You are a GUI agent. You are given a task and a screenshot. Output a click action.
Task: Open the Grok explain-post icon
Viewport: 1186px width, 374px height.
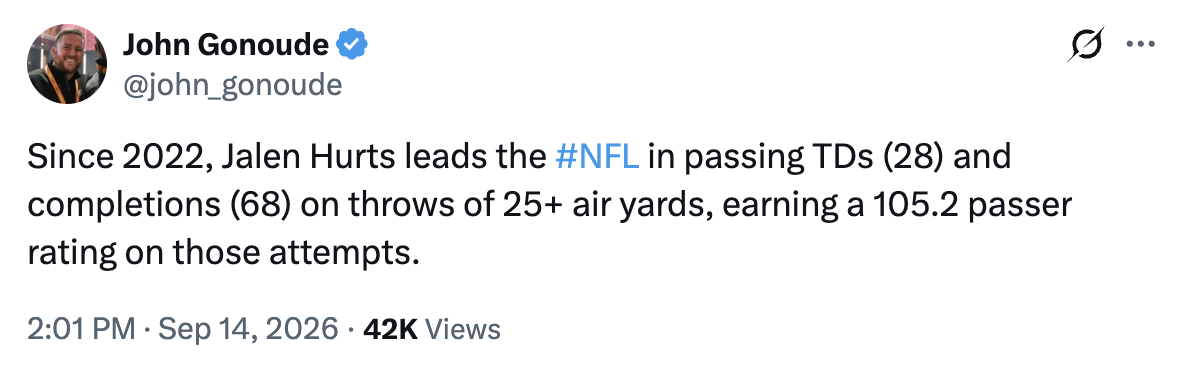[x=1085, y=44]
